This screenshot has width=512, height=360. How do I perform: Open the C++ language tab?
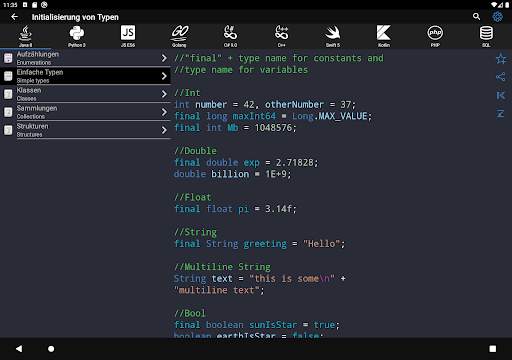tap(282, 36)
